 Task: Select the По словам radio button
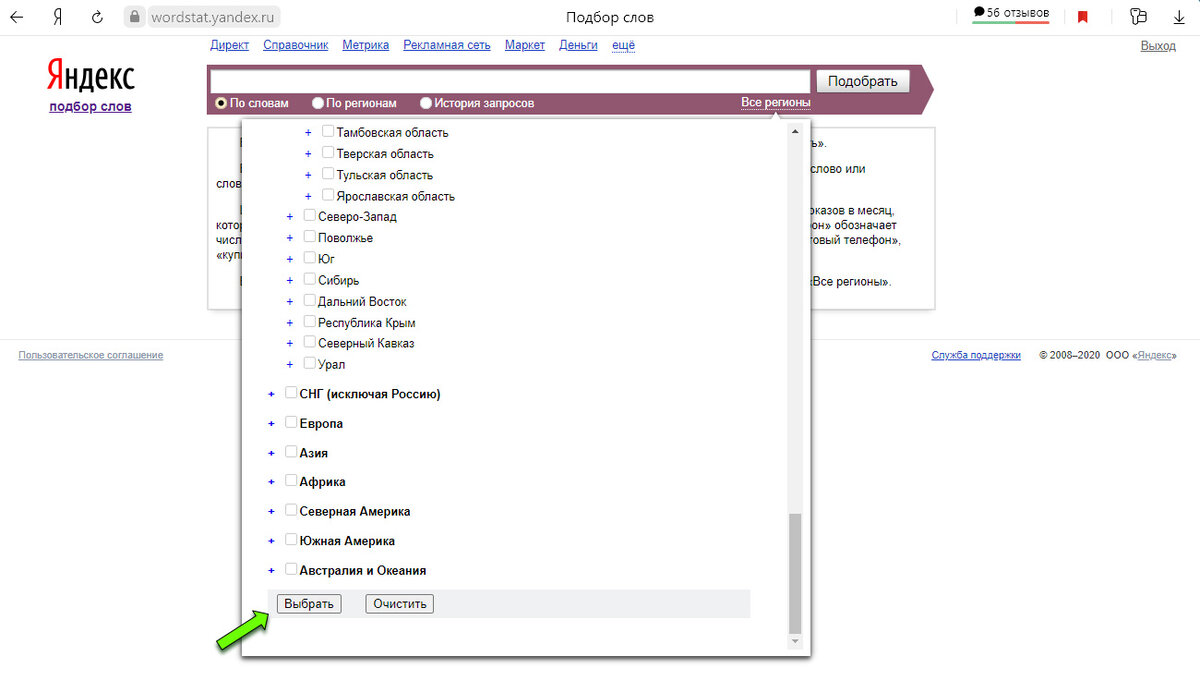coord(221,103)
